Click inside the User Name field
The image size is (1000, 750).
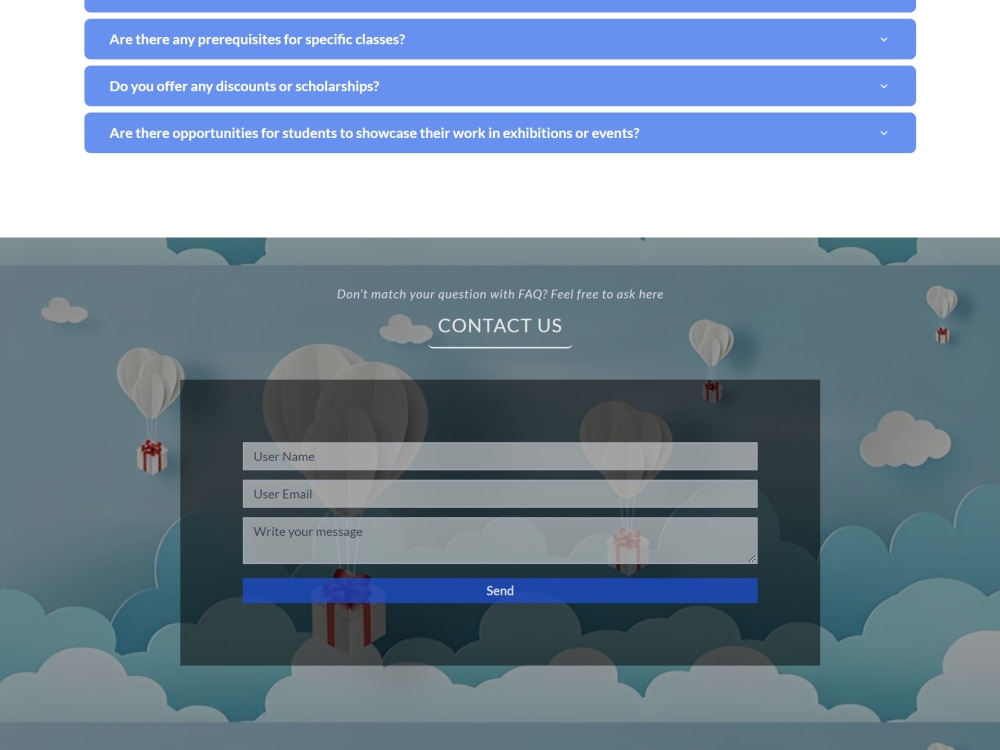500,456
